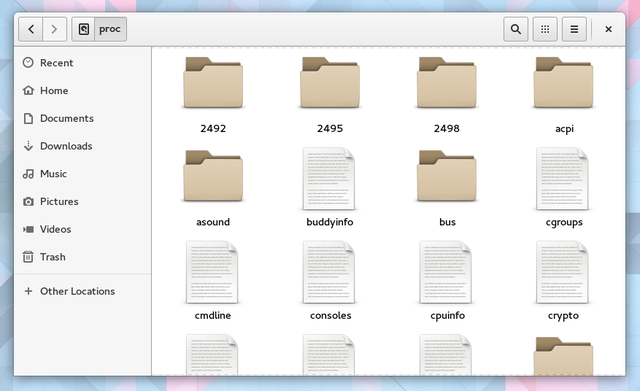Click the Pictures camera icon
This screenshot has width=640, height=391.
28,202
